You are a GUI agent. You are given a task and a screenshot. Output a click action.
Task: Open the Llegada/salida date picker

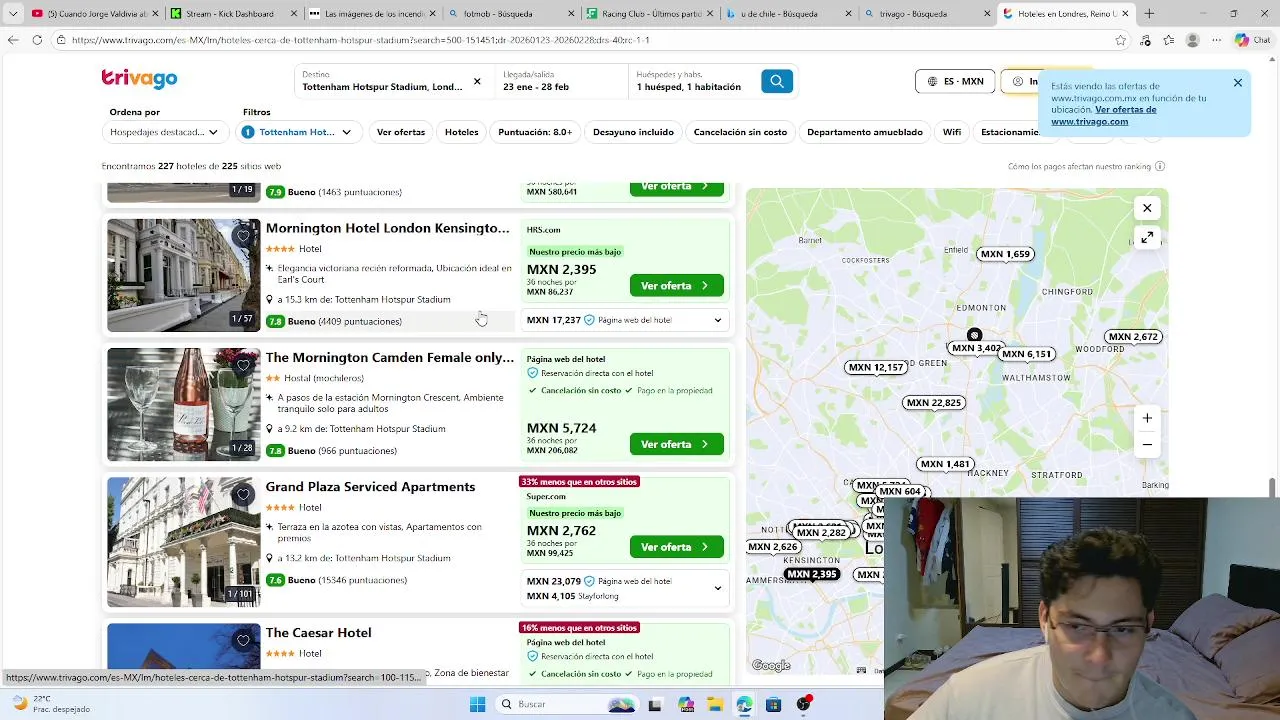click(562, 81)
